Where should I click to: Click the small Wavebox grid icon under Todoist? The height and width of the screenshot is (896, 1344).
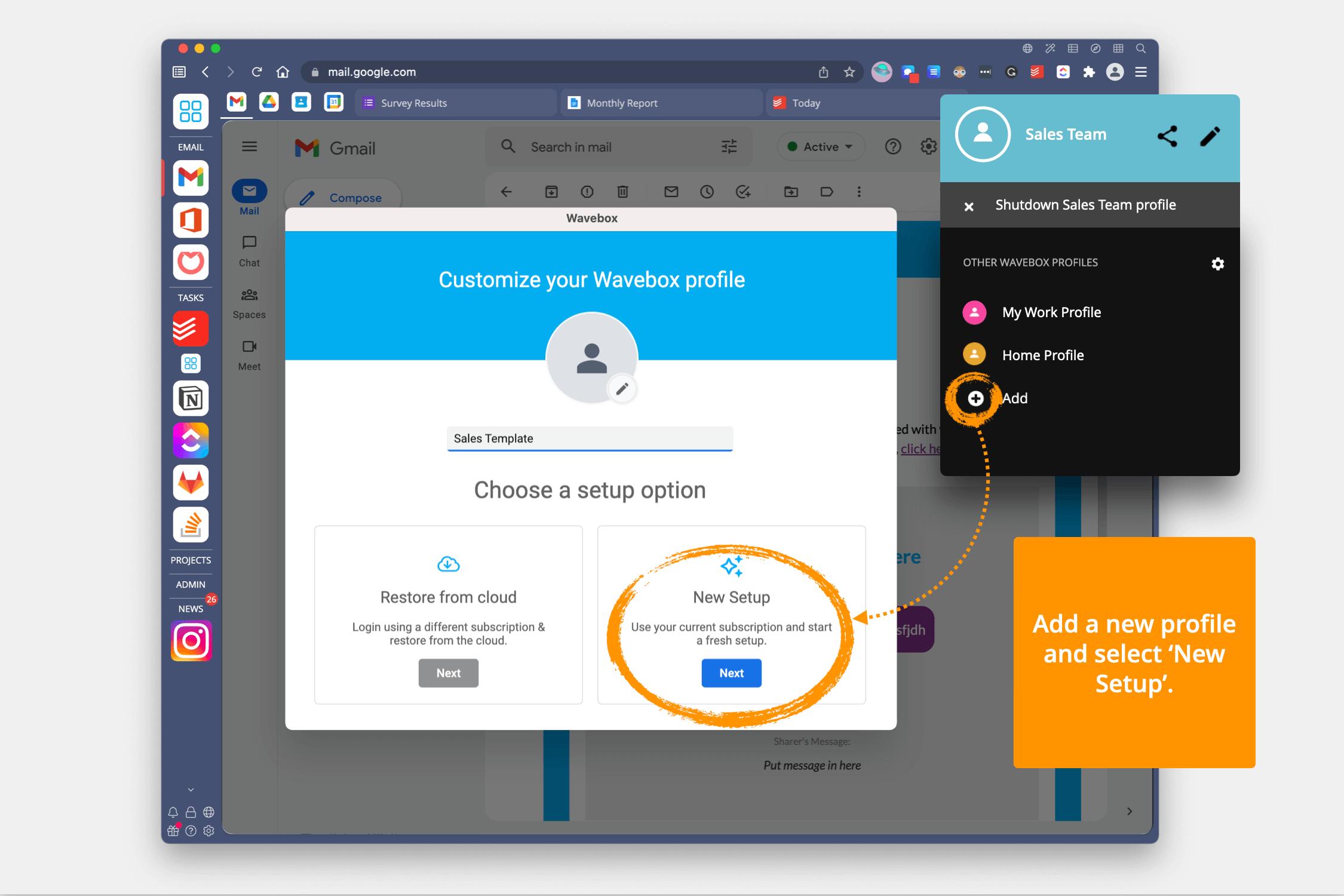tap(191, 363)
